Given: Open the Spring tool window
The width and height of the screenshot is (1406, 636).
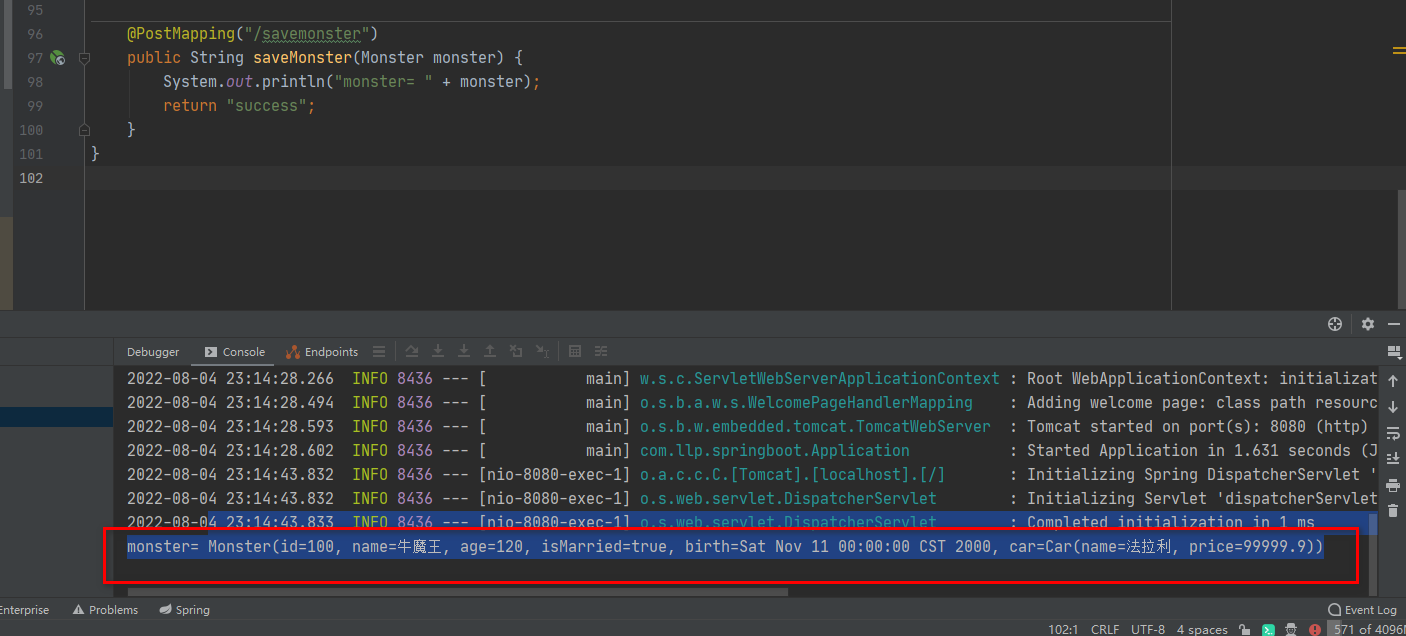Looking at the screenshot, I should (185, 610).
